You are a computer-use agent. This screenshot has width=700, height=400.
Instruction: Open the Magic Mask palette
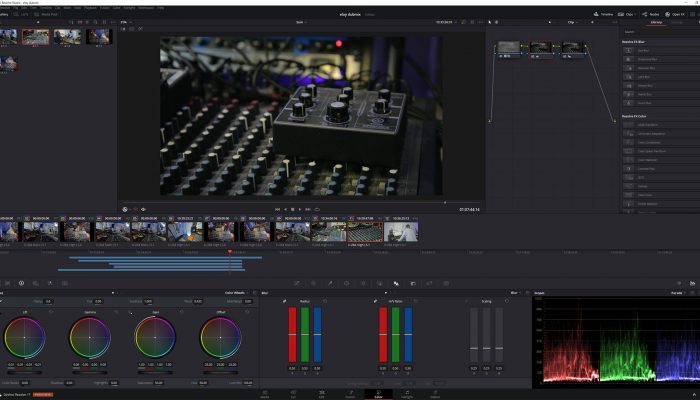tap(380, 283)
